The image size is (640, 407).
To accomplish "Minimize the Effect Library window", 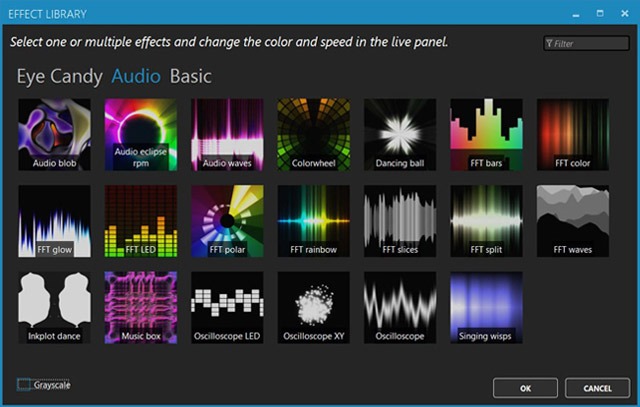I will coord(576,14).
